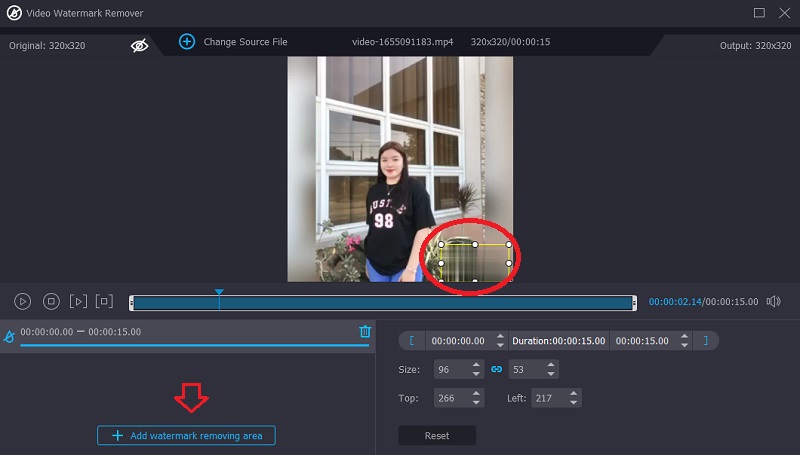The width and height of the screenshot is (800, 455).
Task: Click the Size height input field showing 53
Action: click(524, 369)
